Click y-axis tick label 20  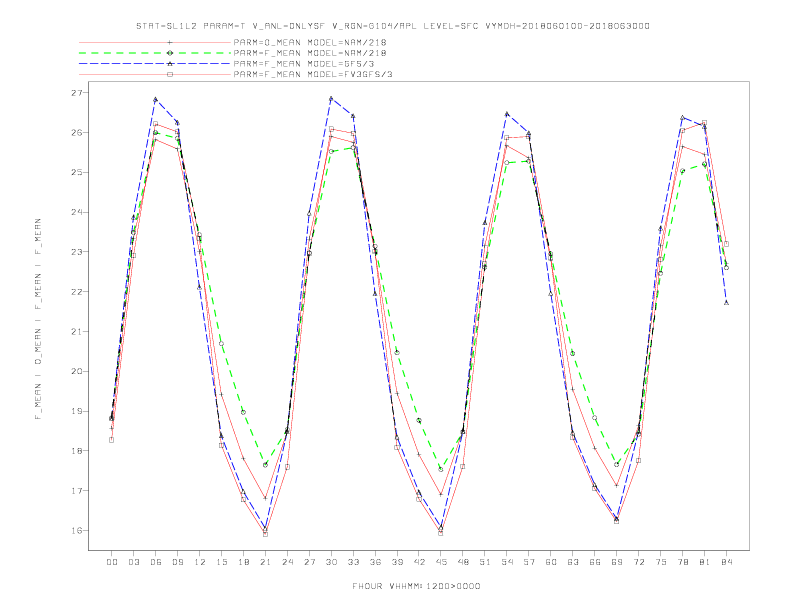point(77,372)
